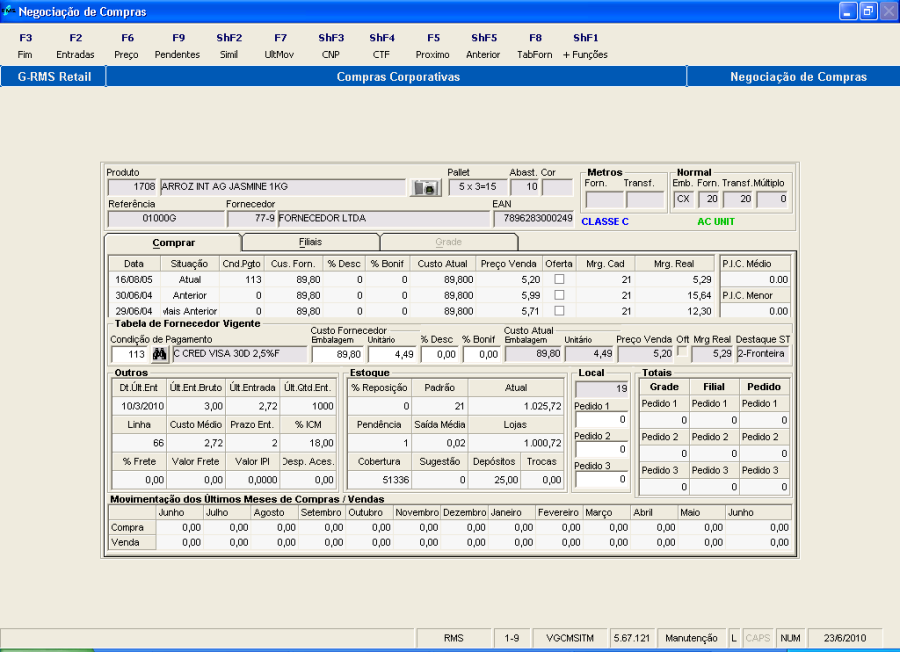The image size is (900, 652).
Task: Enable the Oft checkbox beside Preço Venda
Action: (683, 353)
